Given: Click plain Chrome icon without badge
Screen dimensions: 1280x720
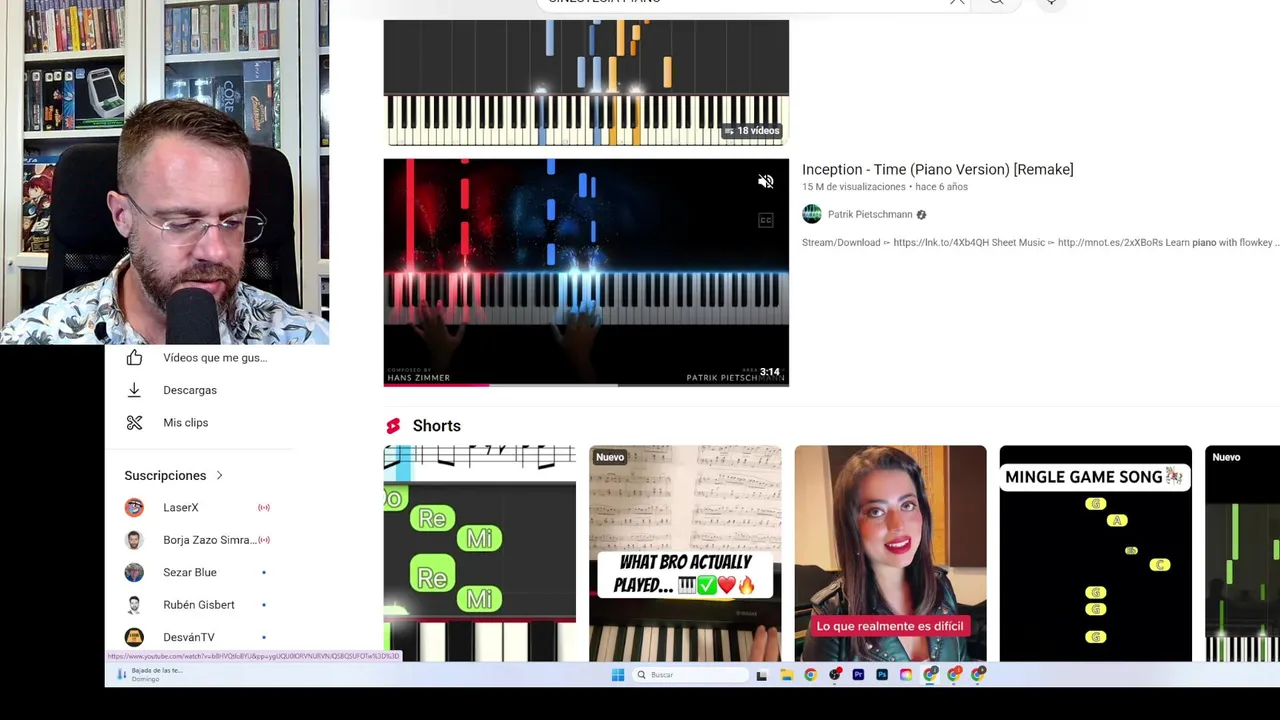Looking at the screenshot, I should pos(810,675).
